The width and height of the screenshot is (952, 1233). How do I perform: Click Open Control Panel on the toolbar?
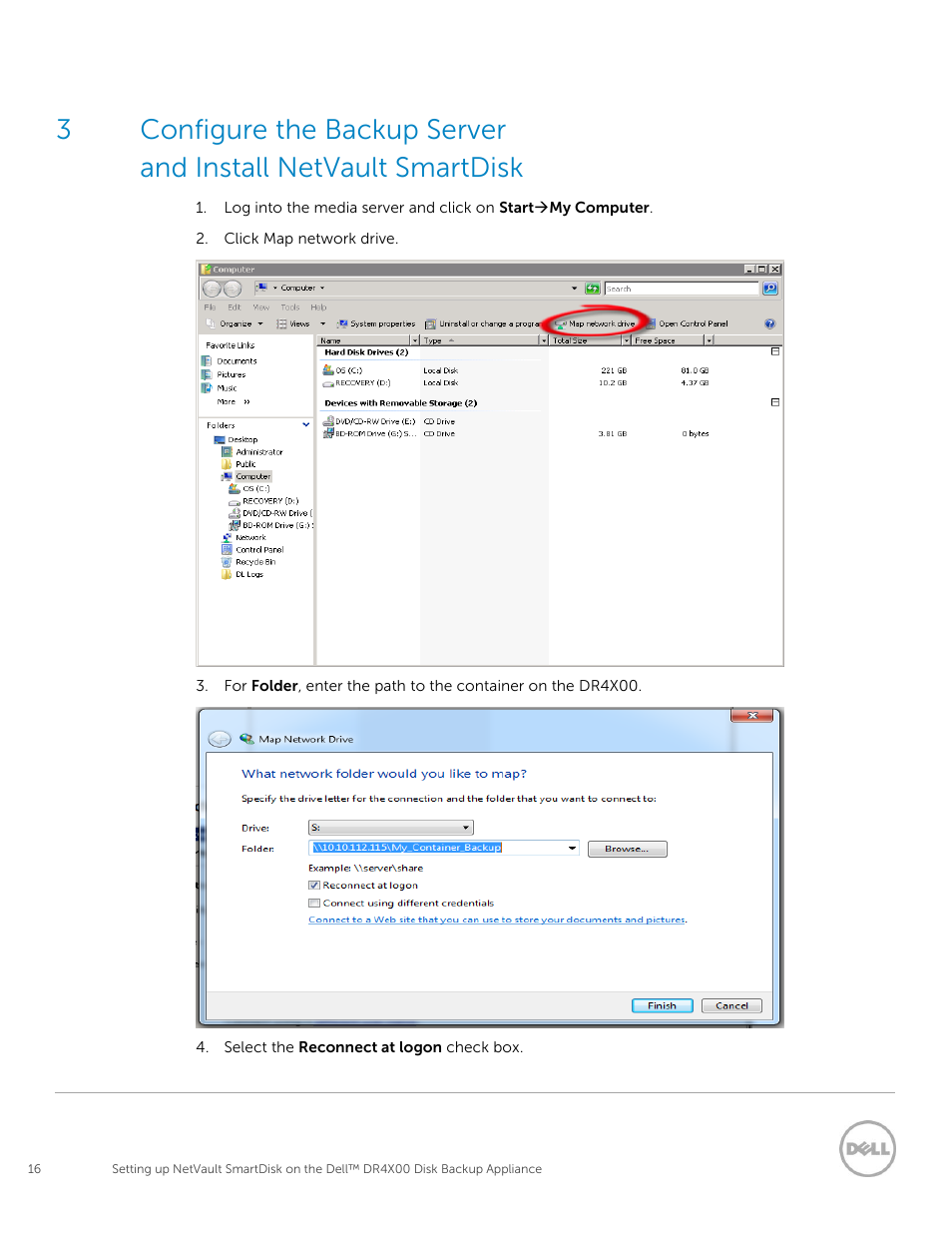(x=688, y=323)
